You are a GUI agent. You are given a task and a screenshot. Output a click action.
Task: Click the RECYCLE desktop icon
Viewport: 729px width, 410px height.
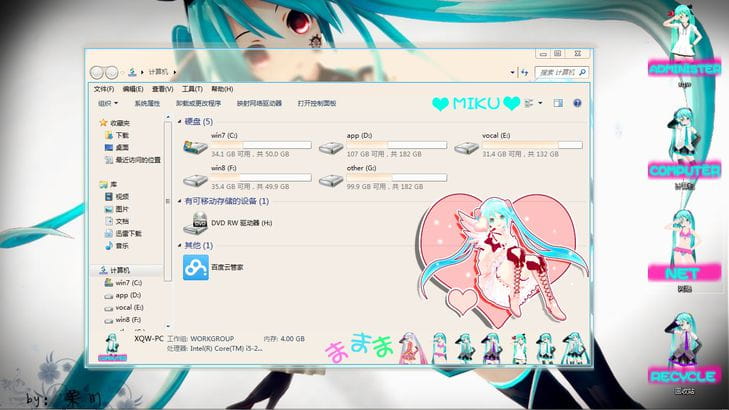[x=684, y=353]
